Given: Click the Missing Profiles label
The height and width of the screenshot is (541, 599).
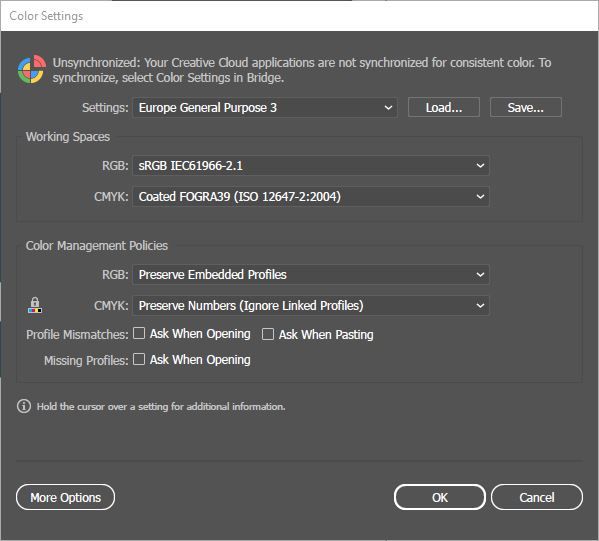Looking at the screenshot, I should click(x=86, y=360).
